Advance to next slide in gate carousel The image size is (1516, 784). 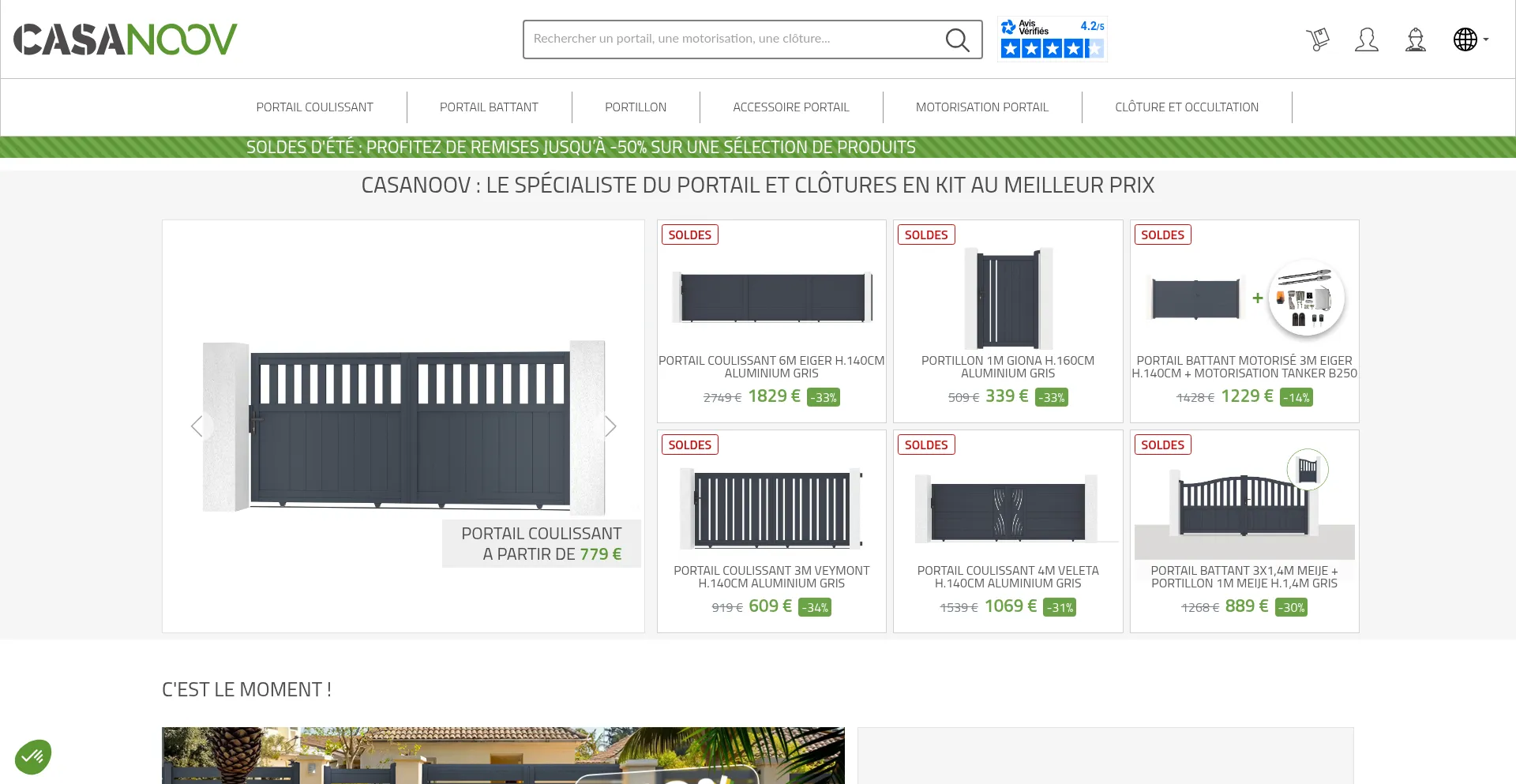click(610, 426)
